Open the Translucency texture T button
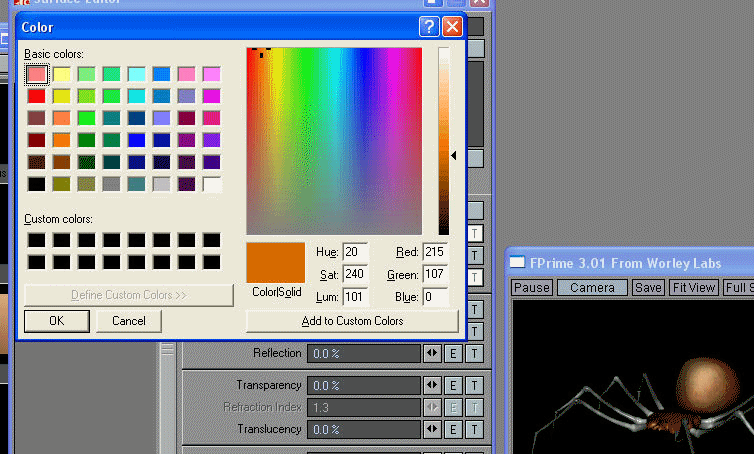 click(475, 429)
